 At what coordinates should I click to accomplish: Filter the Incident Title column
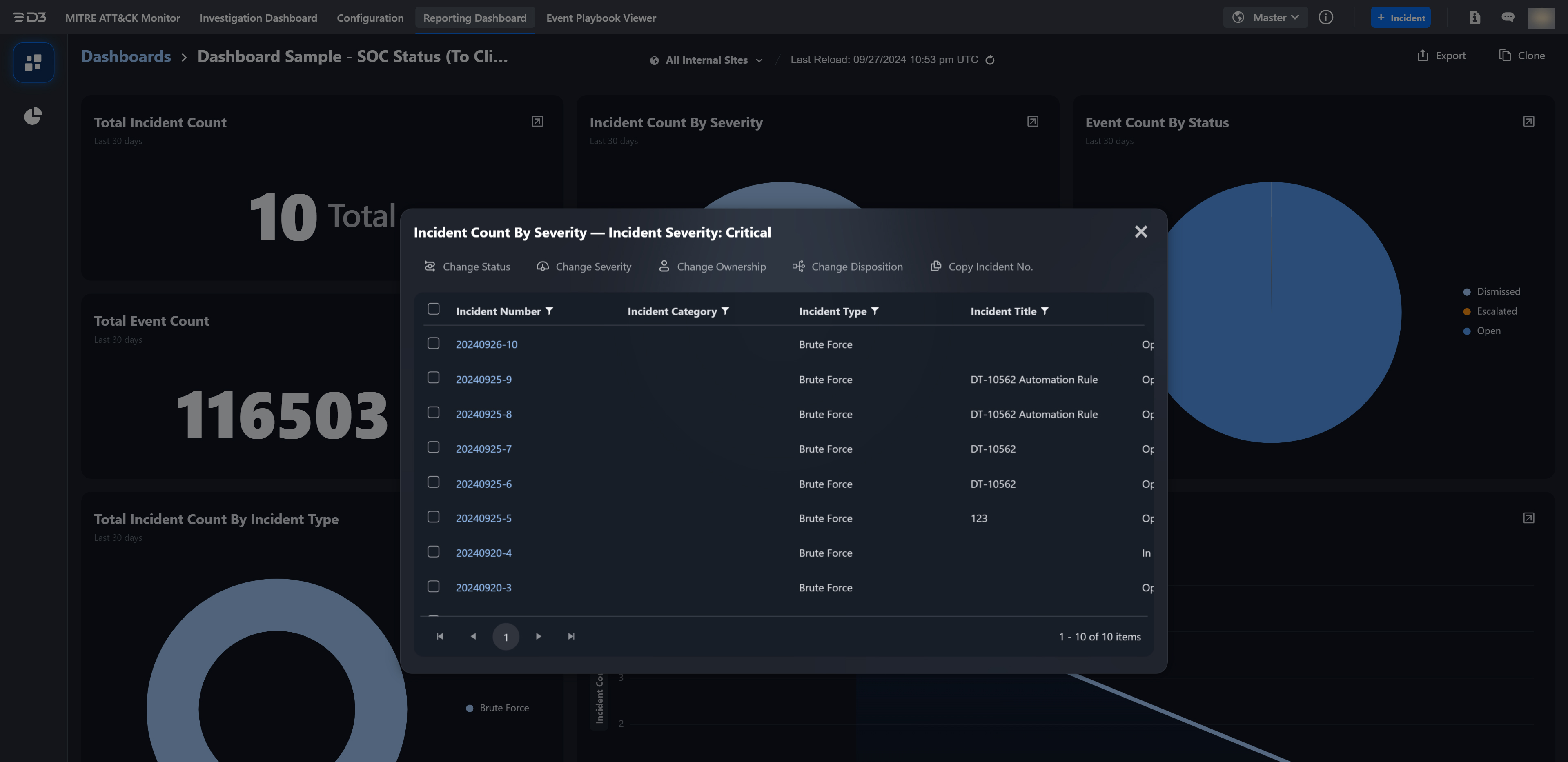(x=1045, y=311)
